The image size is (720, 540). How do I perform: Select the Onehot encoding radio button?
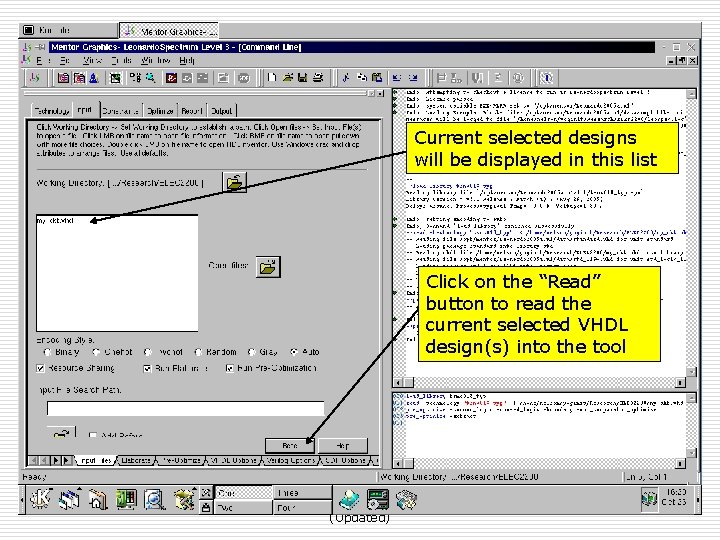[x=96, y=352]
